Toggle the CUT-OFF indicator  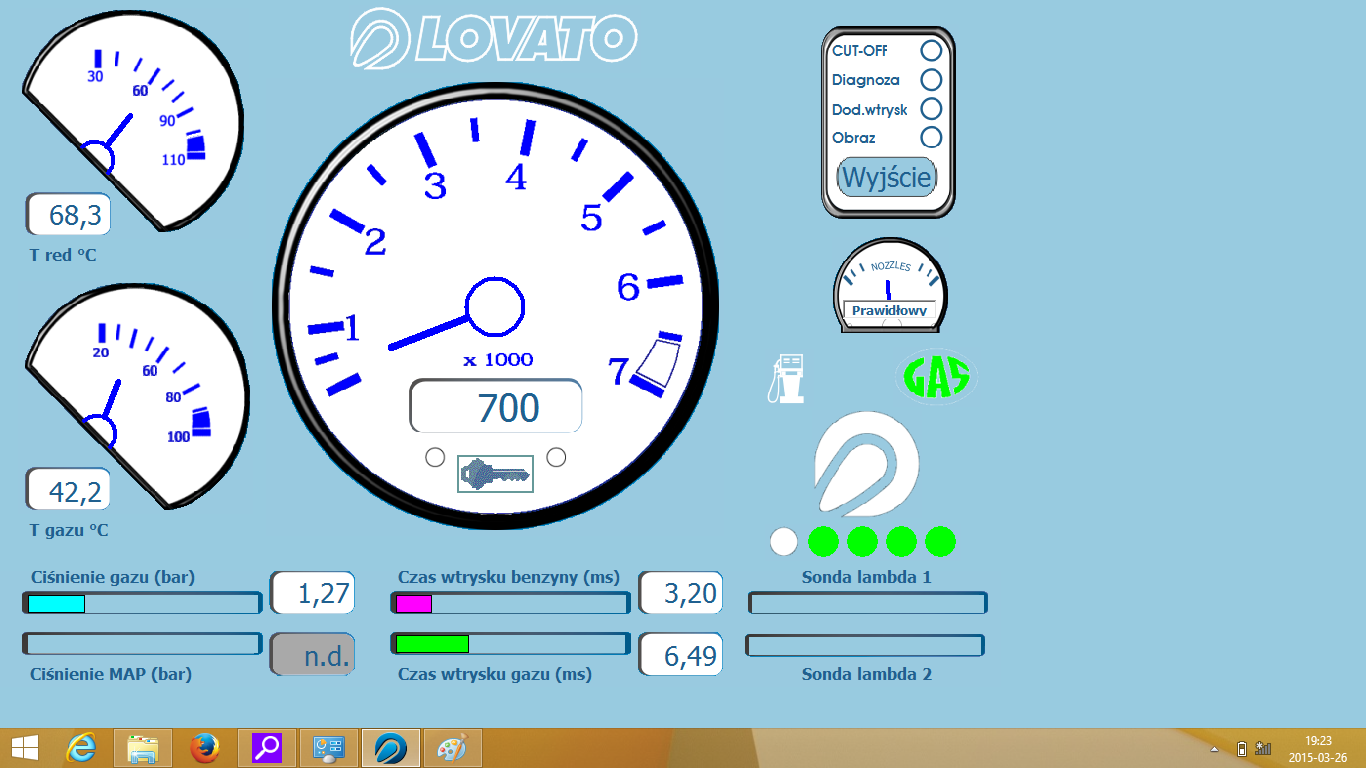point(930,51)
